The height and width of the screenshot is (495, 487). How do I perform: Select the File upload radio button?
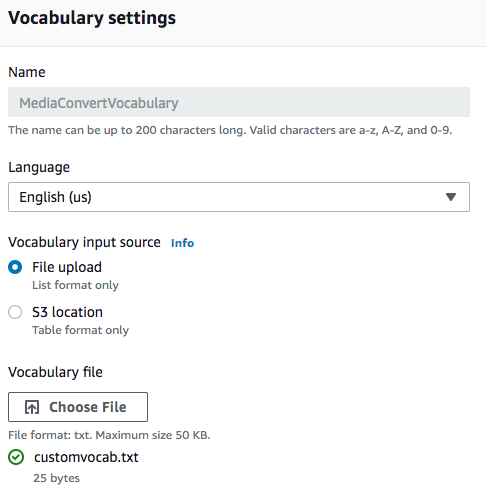(15, 267)
